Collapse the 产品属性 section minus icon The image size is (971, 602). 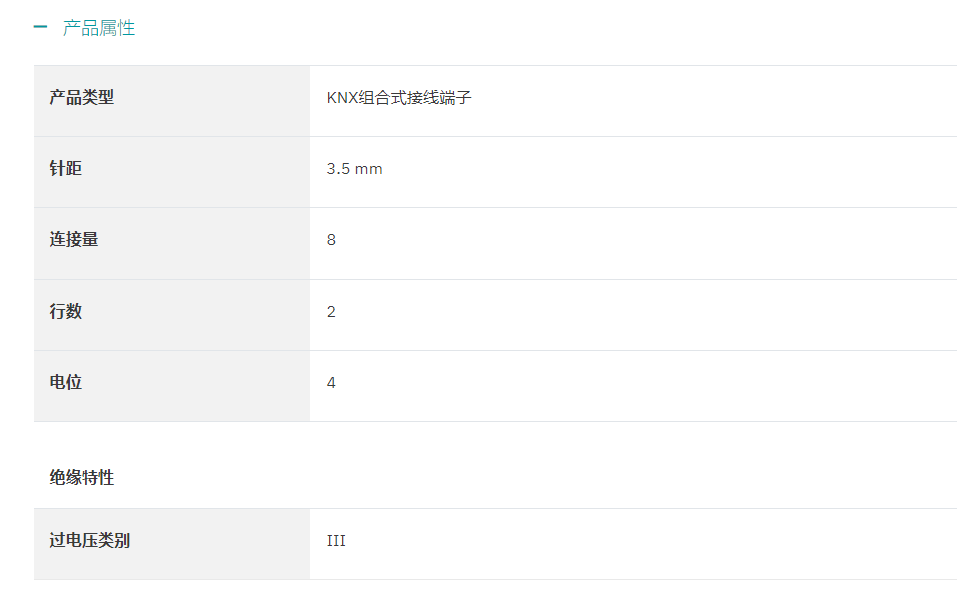tap(40, 27)
